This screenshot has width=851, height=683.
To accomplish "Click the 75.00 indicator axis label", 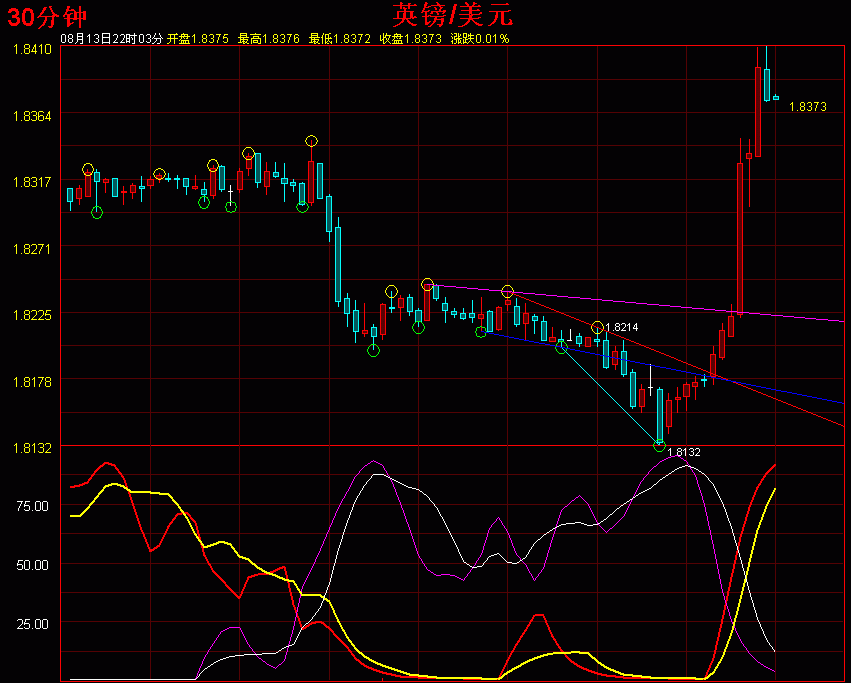I will tap(32, 506).
